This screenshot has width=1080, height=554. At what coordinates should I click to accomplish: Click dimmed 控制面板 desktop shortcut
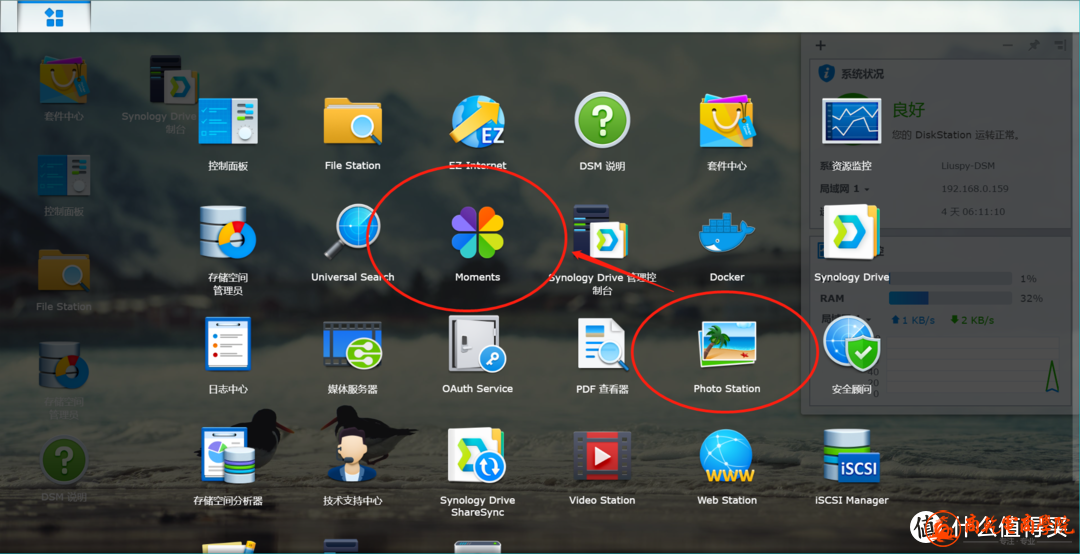coord(63,176)
